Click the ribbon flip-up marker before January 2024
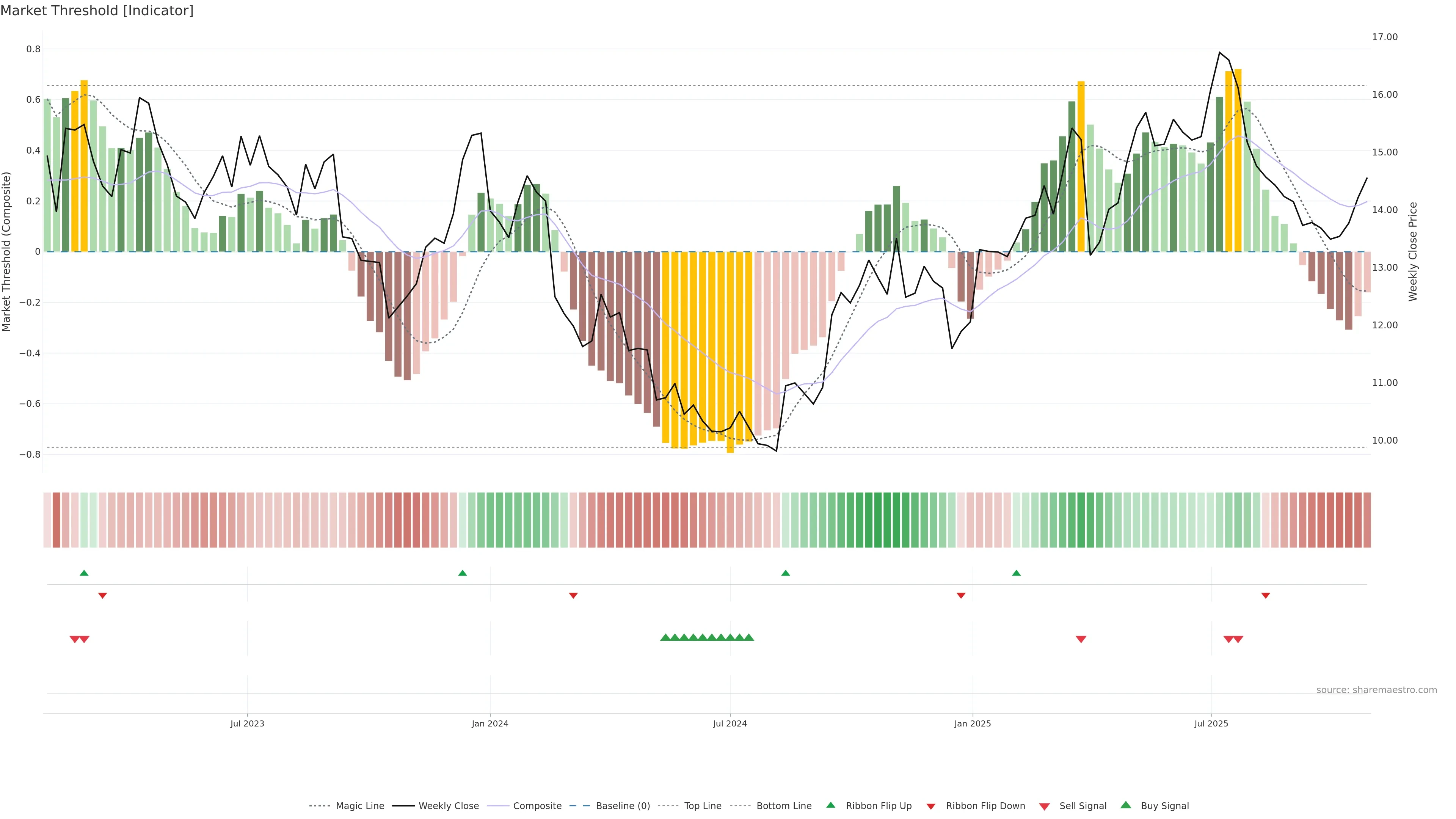Image resolution: width=1456 pixels, height=819 pixels. coord(462,573)
